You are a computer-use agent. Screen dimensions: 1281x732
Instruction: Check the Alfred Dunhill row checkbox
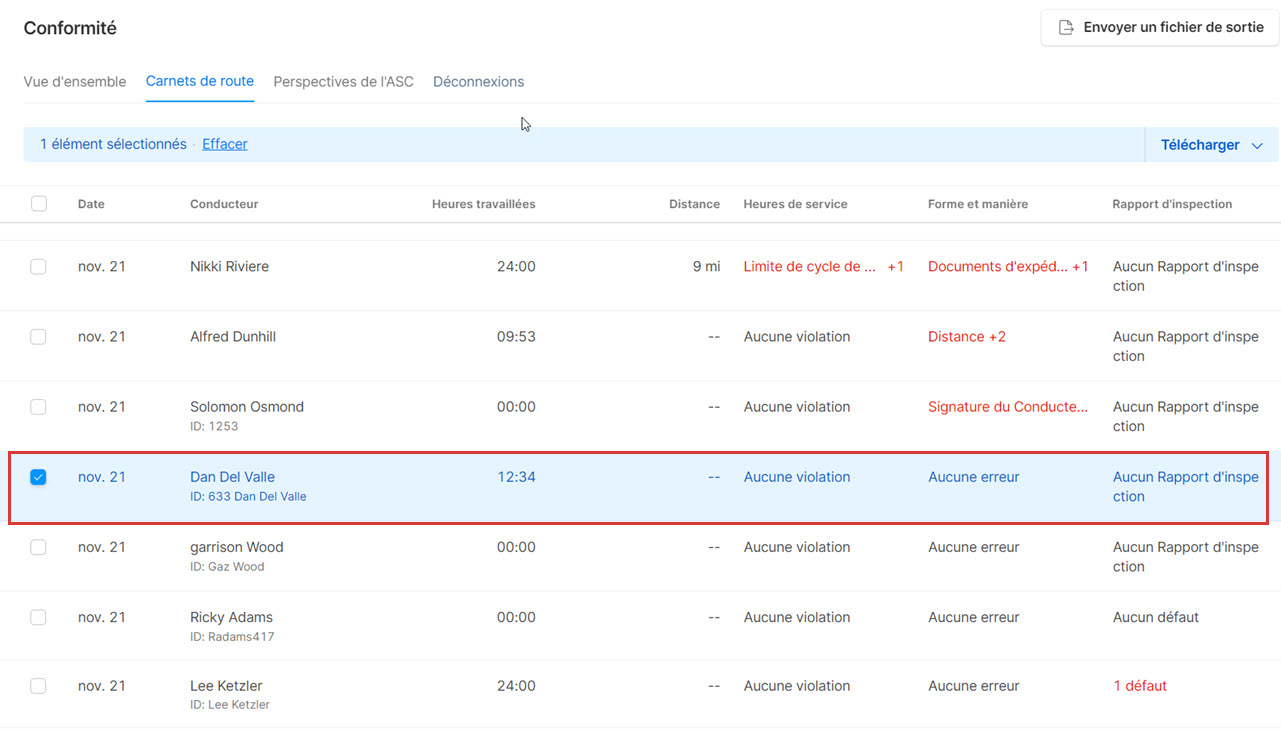click(38, 337)
